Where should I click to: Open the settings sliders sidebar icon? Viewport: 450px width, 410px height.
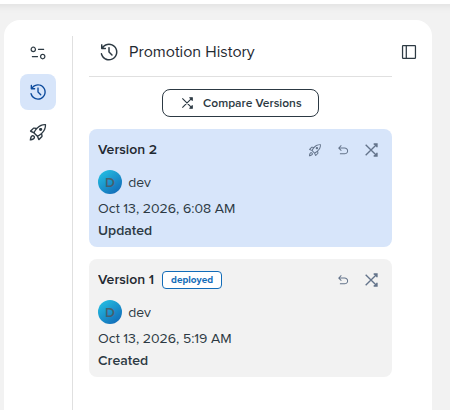(38, 53)
